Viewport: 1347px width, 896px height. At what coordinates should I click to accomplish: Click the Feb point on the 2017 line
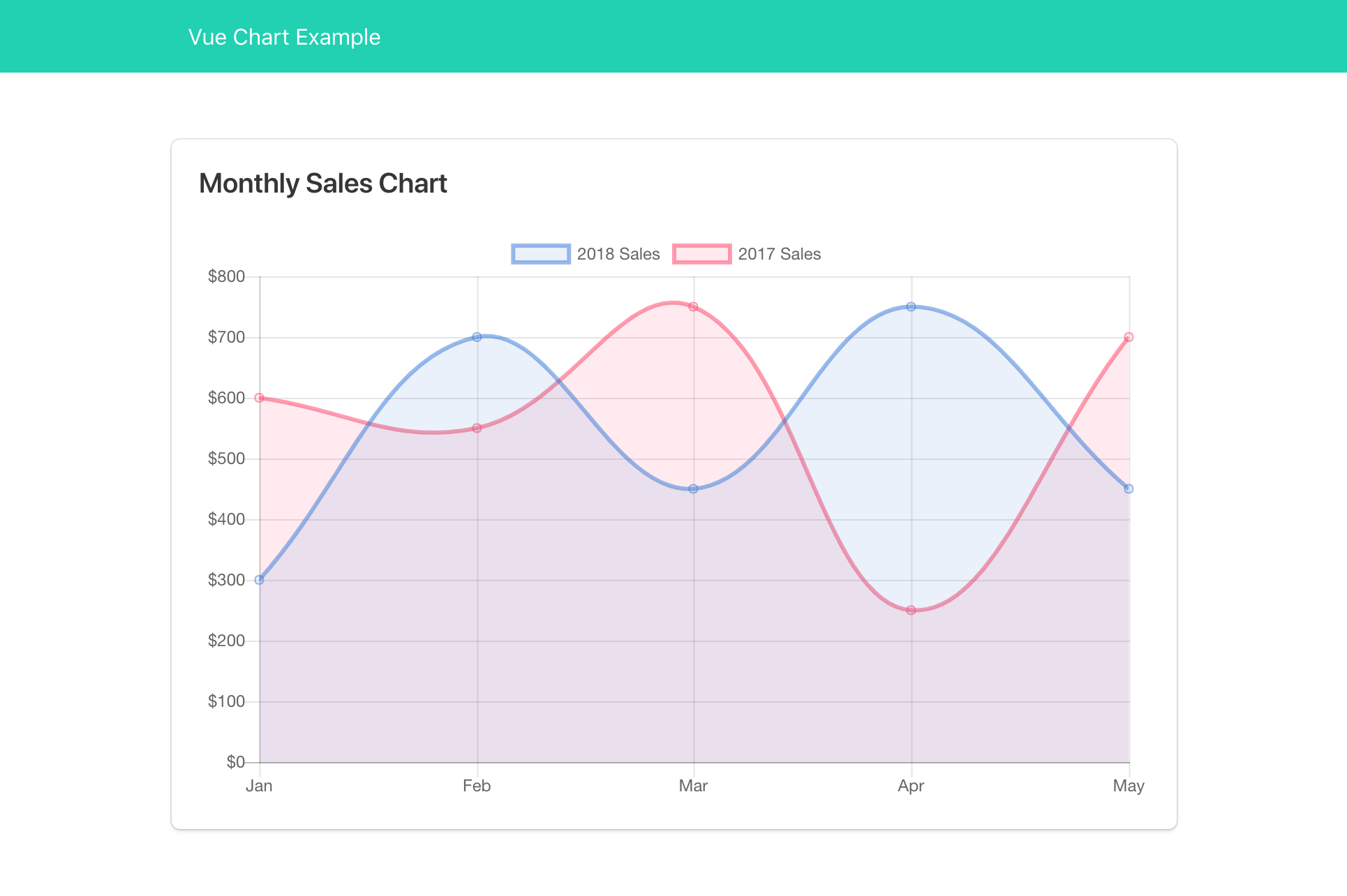(x=477, y=428)
